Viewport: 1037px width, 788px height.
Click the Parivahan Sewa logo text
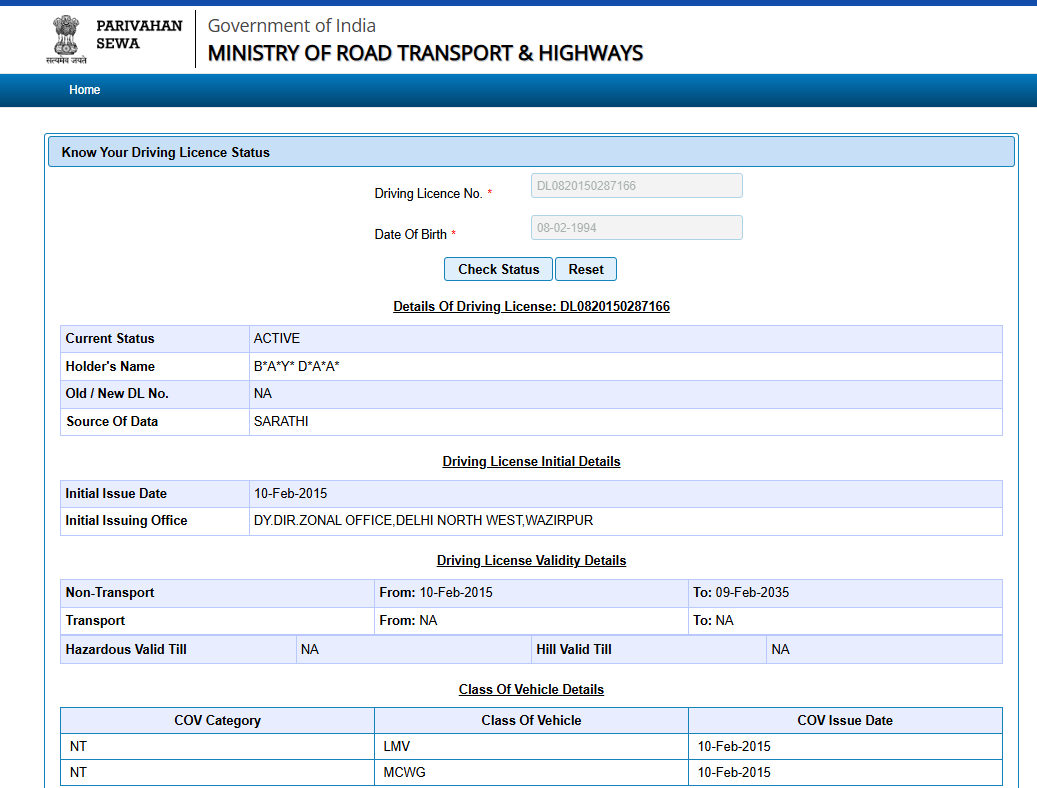click(139, 34)
